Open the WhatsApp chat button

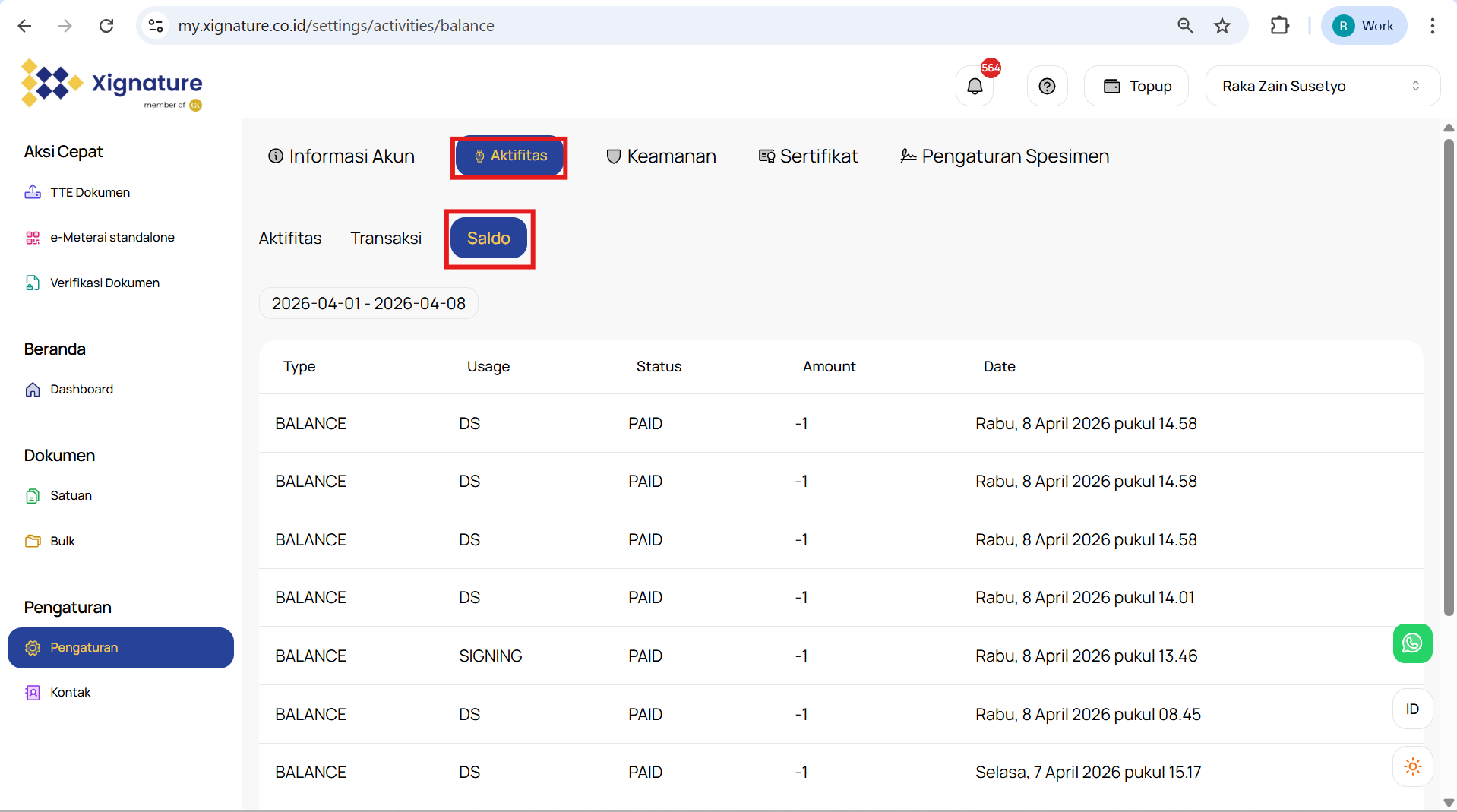[1411, 643]
